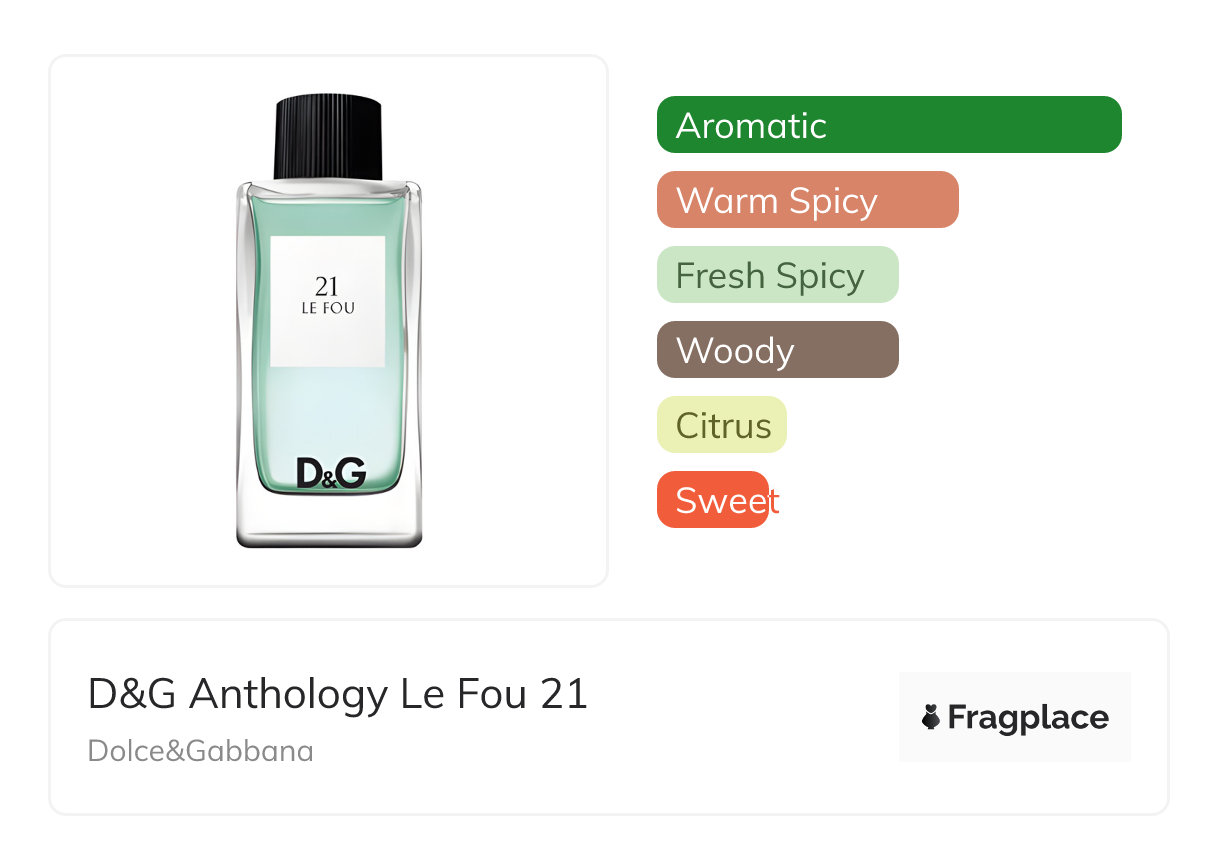The height and width of the screenshot is (864, 1218).
Task: Click the Fragplace bottle icon
Action: point(931,717)
